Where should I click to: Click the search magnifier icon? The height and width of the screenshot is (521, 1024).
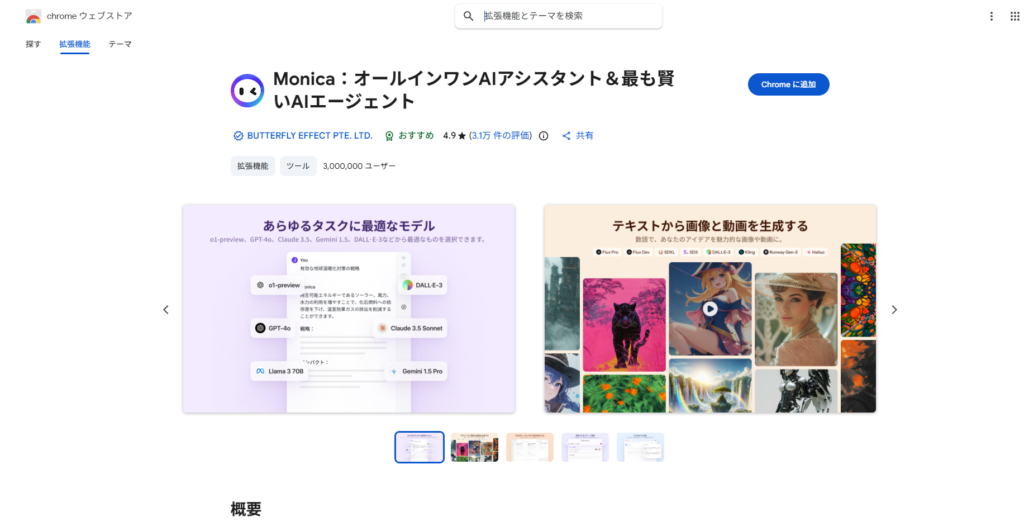pyautogui.click(x=468, y=16)
